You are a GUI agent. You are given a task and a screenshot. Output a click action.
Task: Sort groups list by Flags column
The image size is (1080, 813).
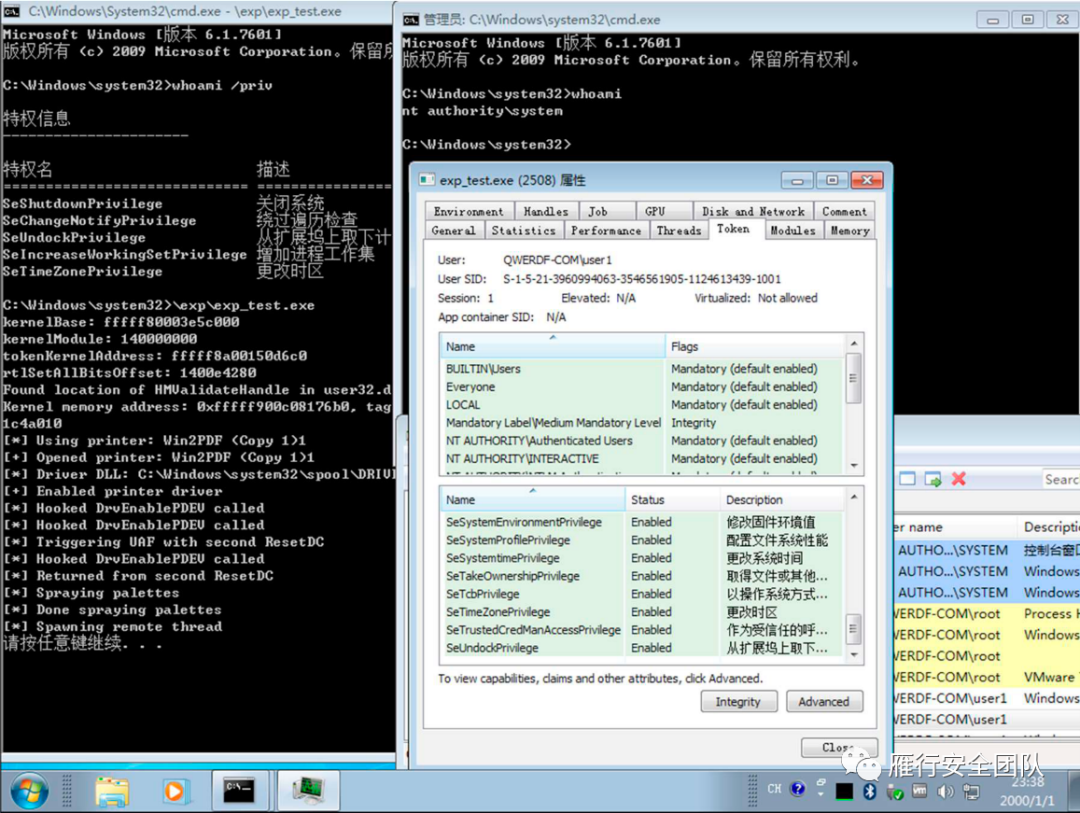tap(755, 346)
